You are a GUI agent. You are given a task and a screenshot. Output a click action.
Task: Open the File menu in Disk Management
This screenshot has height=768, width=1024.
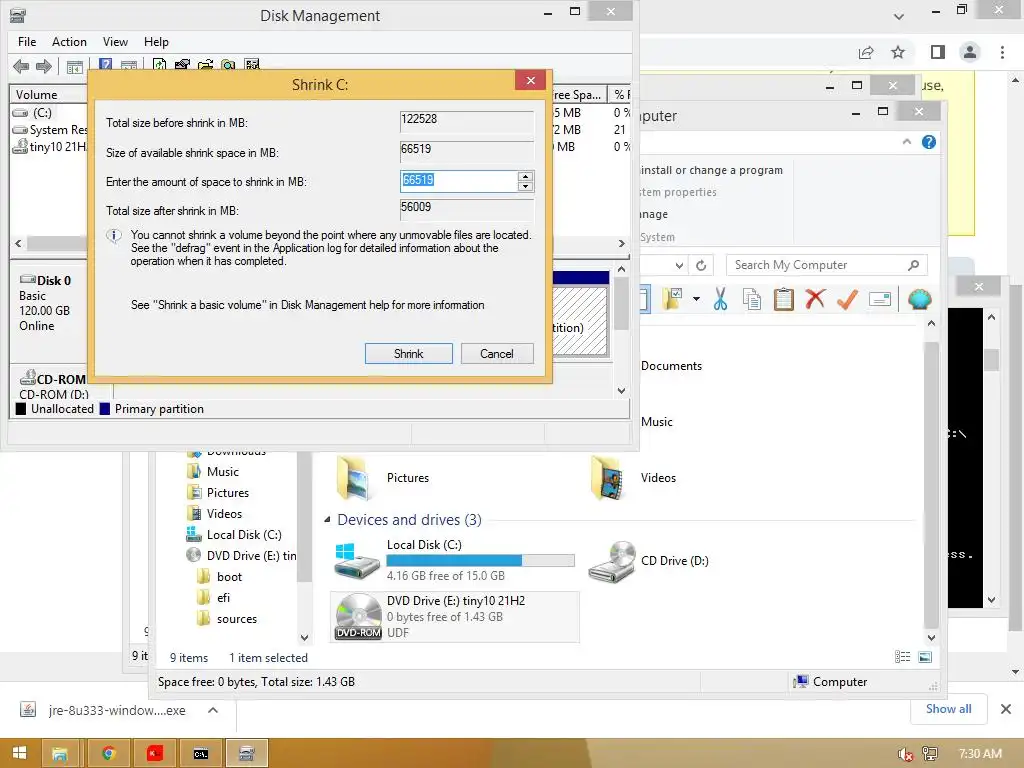(27, 42)
